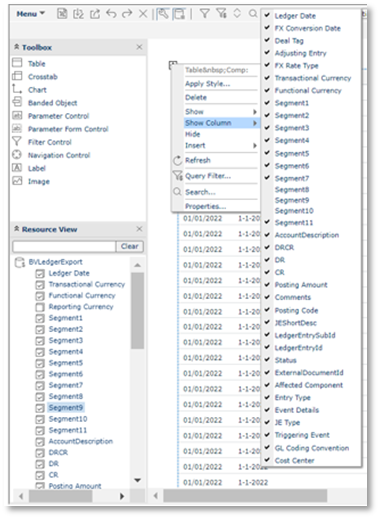Toggle the Reporting Currency checkbox
The height and width of the screenshot is (518, 379).
coord(40,307)
